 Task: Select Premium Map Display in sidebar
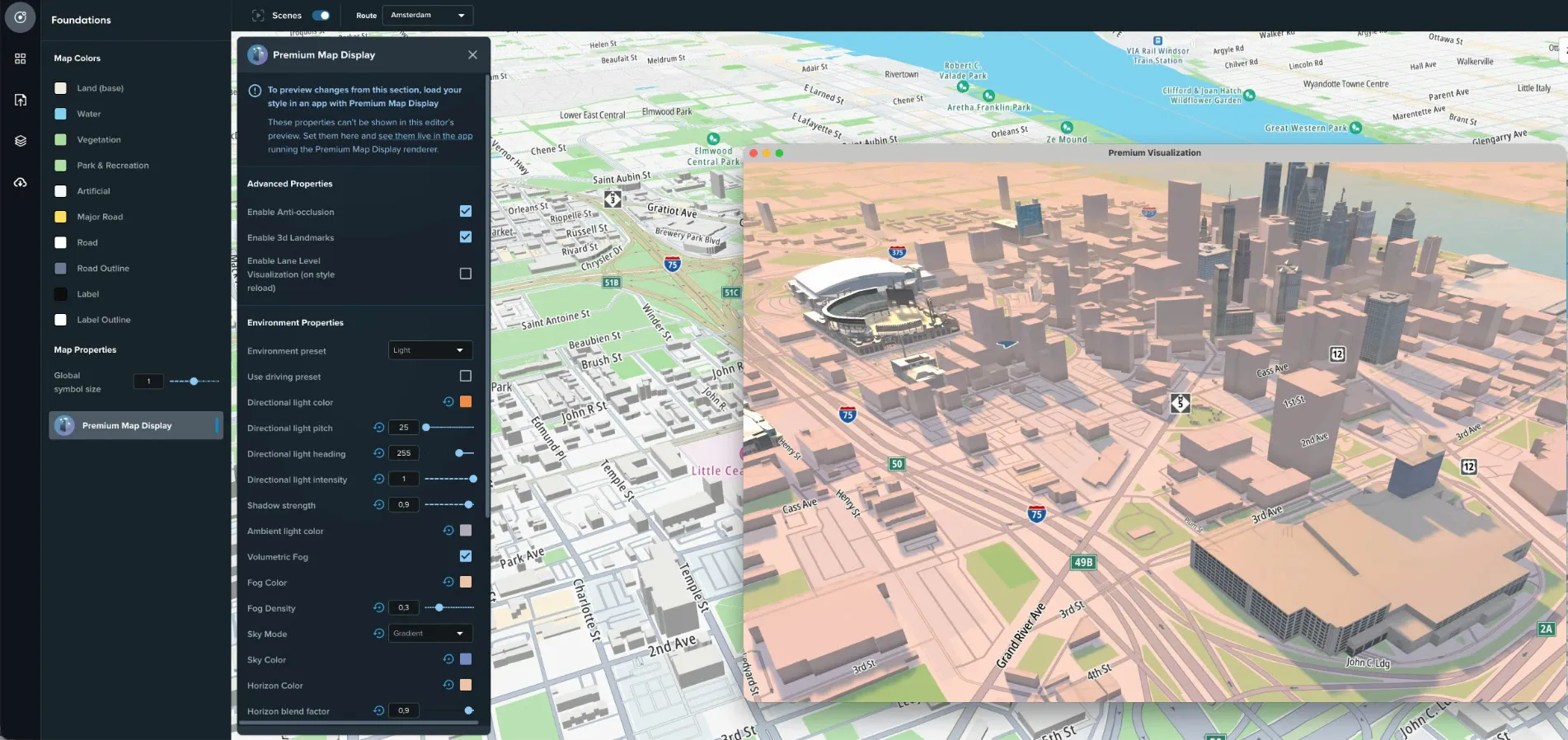pos(136,425)
